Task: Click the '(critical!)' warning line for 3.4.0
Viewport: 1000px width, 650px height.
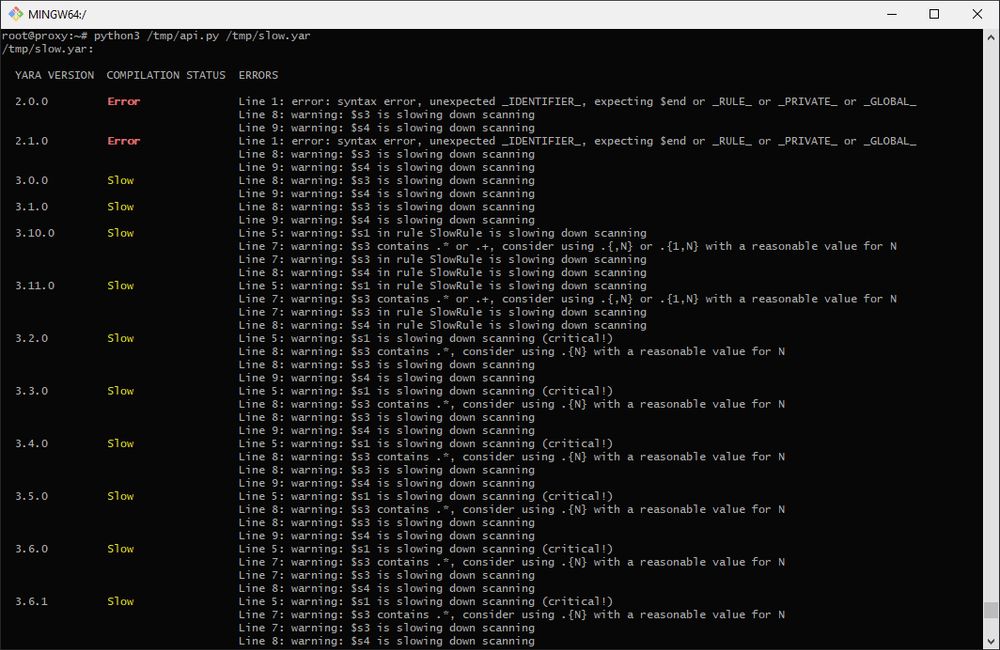Action: [x=425, y=443]
